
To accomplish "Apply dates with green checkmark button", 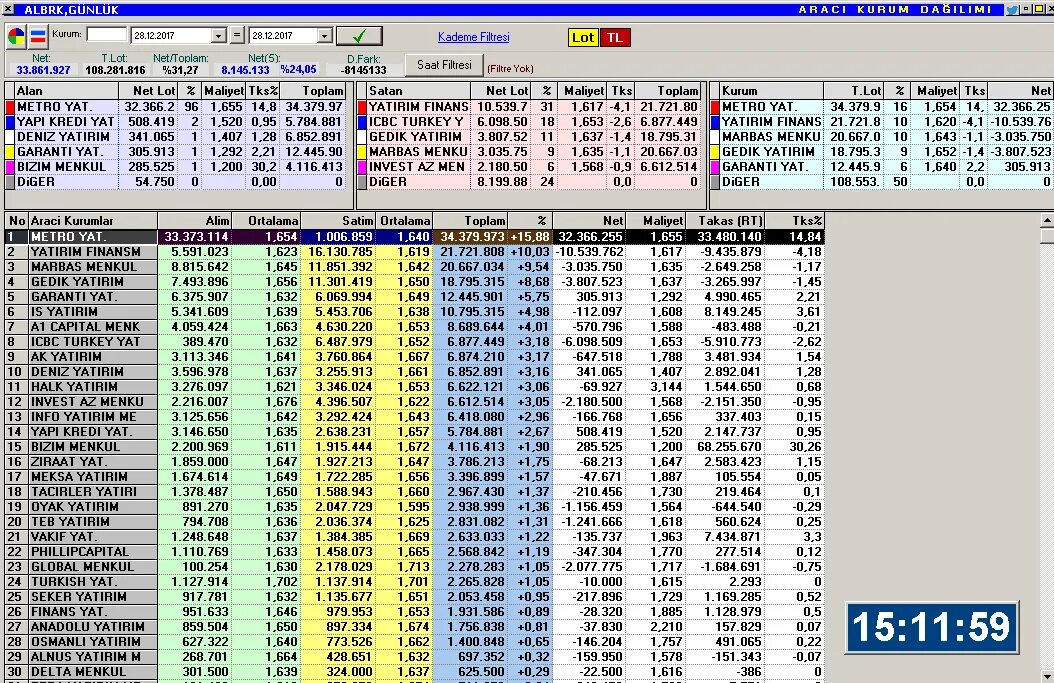I will (359, 36).
